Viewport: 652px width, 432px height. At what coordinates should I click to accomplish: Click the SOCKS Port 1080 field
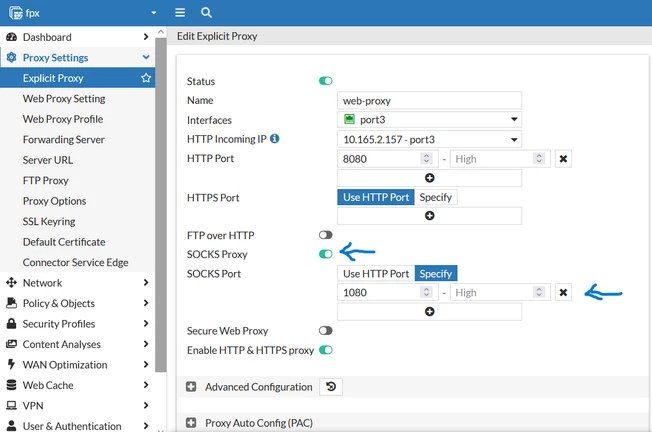(x=388, y=292)
